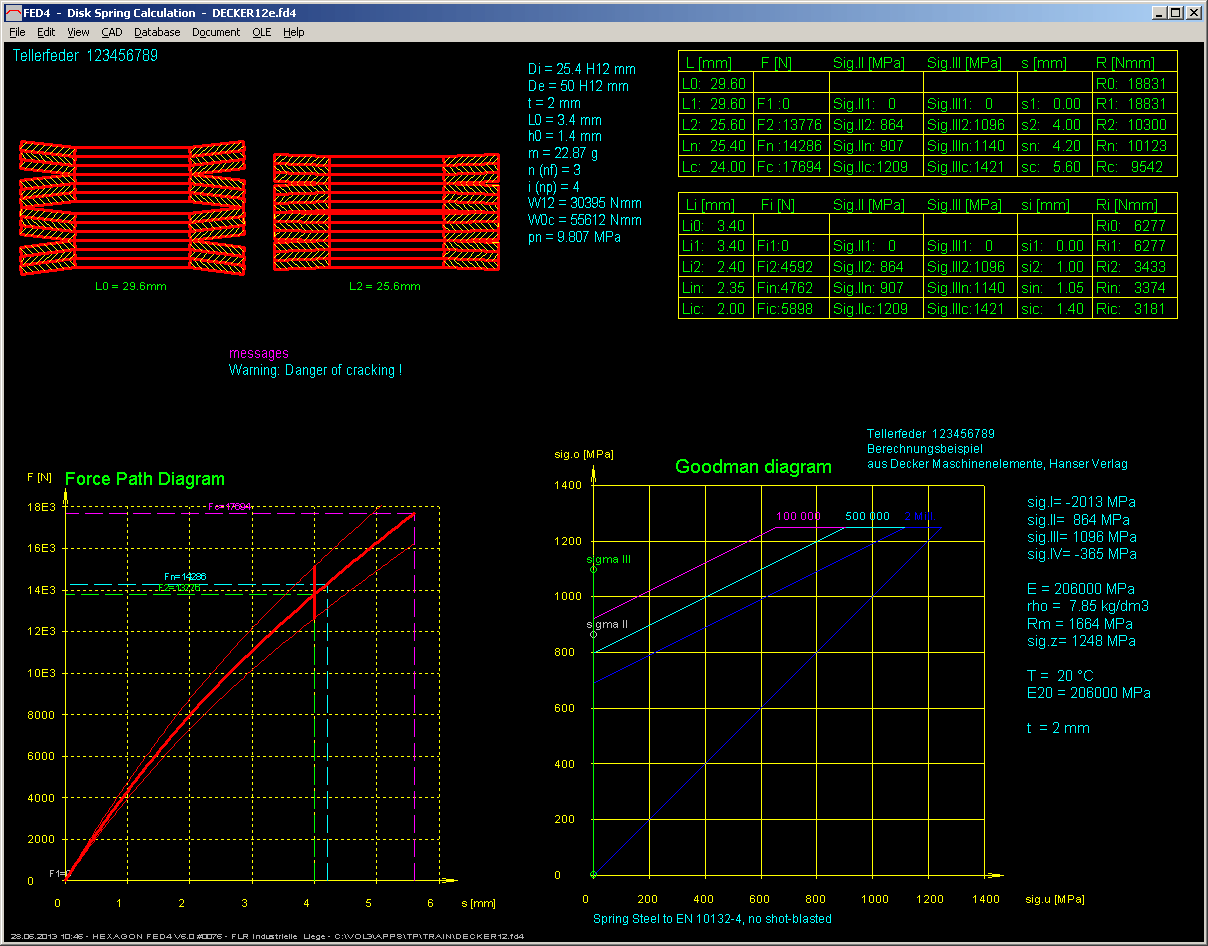The image size is (1208, 946).
Task: Open the Edit menu
Action: point(46,32)
